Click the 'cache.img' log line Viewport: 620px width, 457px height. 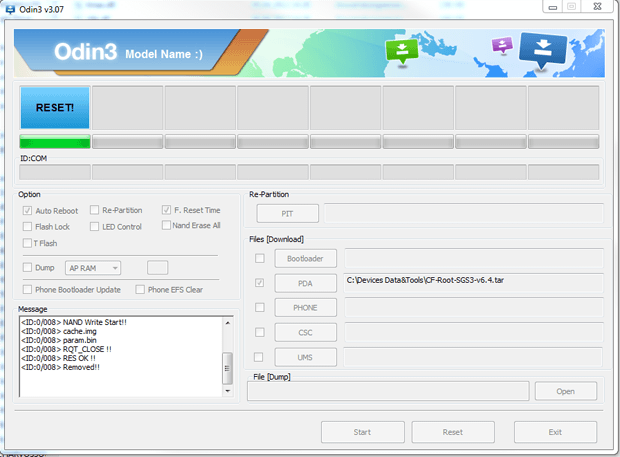coord(59,331)
